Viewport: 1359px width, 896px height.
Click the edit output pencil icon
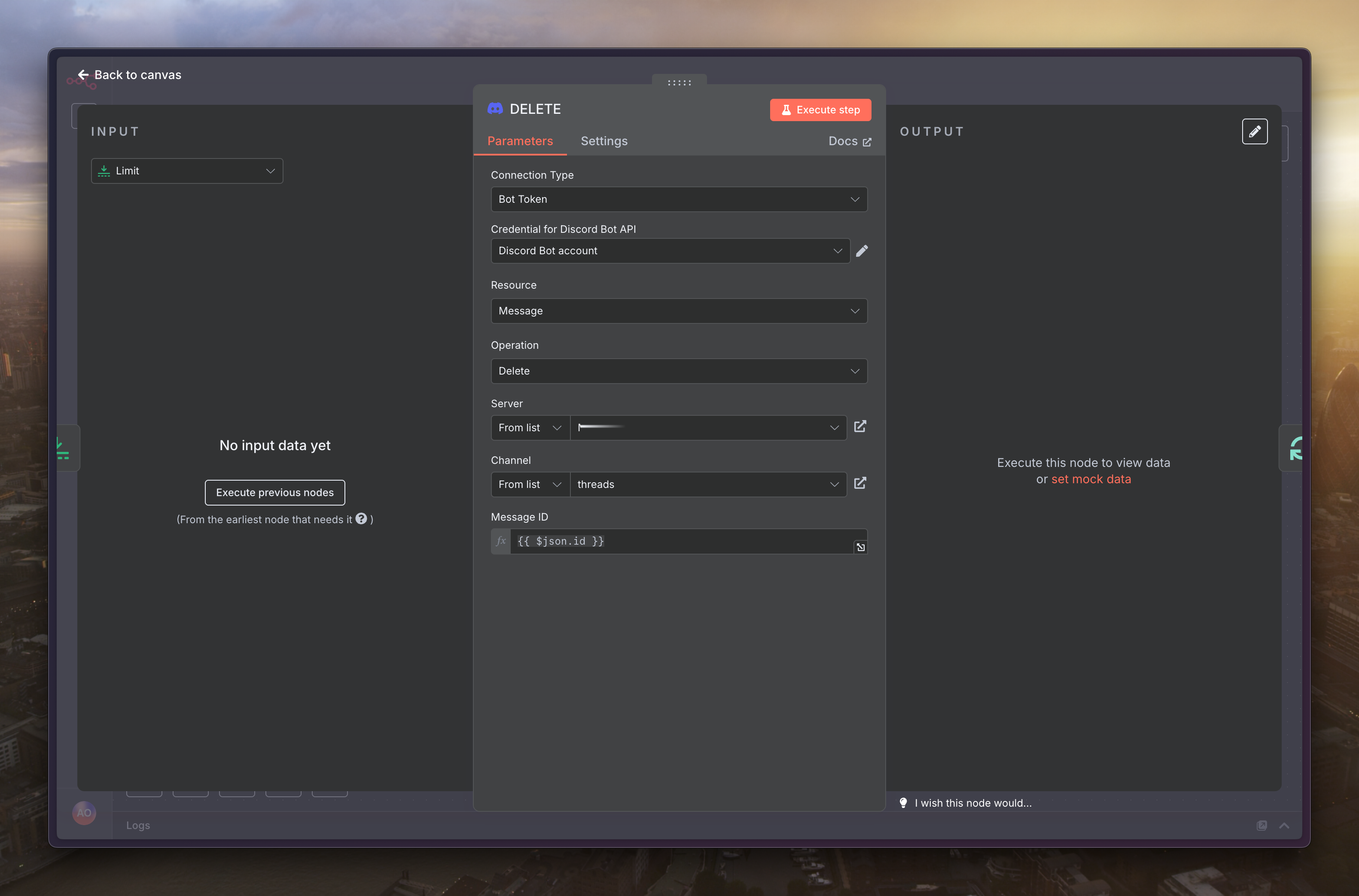1255,131
